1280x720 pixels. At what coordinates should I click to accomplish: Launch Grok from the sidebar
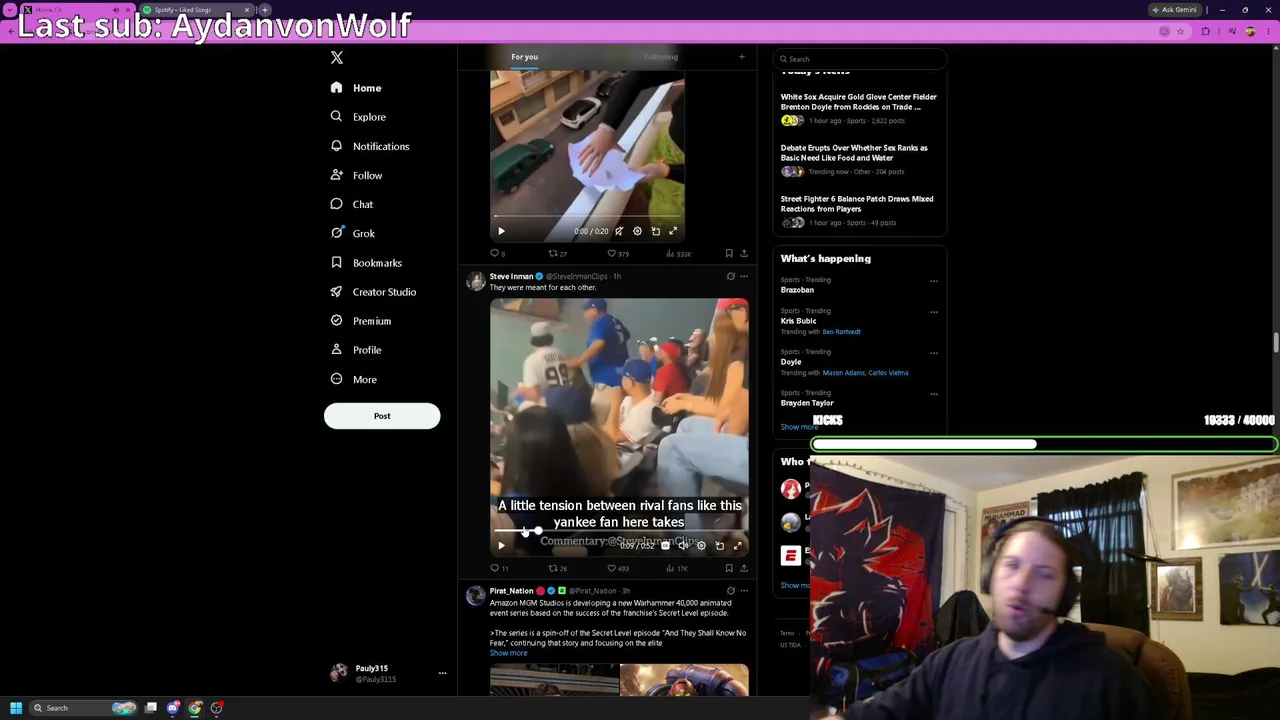(x=352, y=233)
